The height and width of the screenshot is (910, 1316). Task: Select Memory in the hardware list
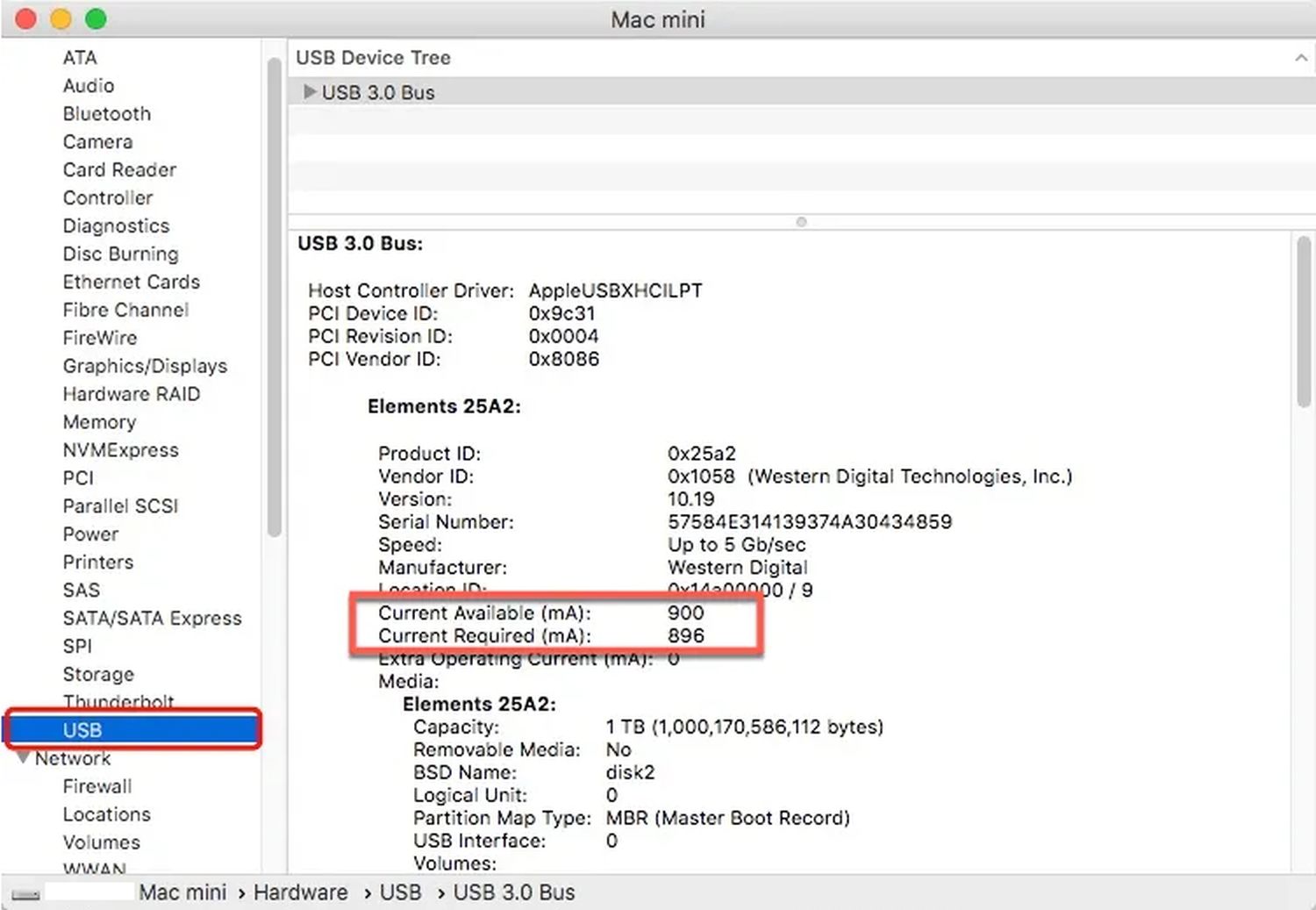pyautogui.click(x=99, y=422)
